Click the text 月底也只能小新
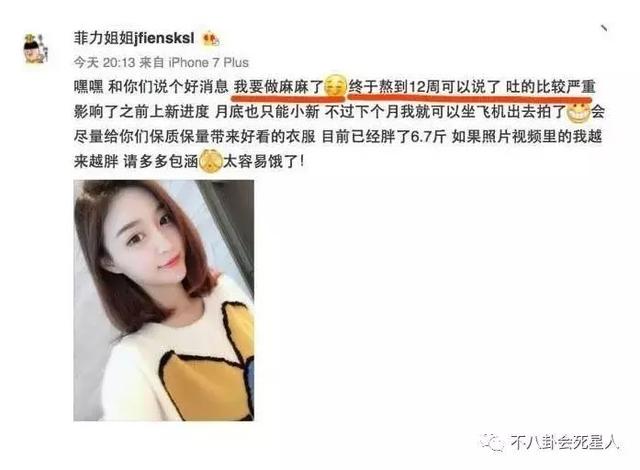The height and width of the screenshot is (470, 640). [267, 112]
